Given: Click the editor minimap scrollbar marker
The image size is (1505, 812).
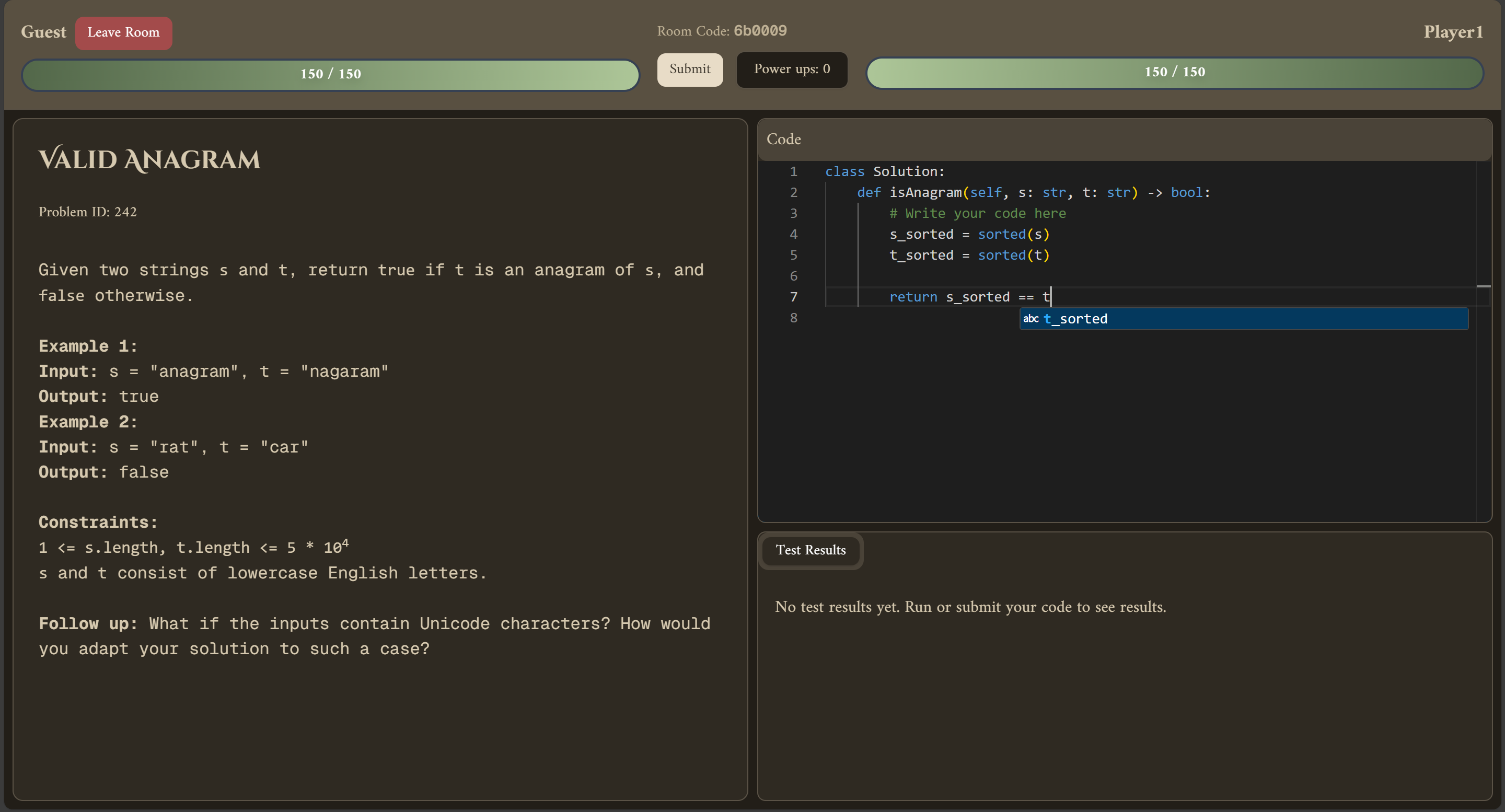Looking at the screenshot, I should tap(1484, 286).
